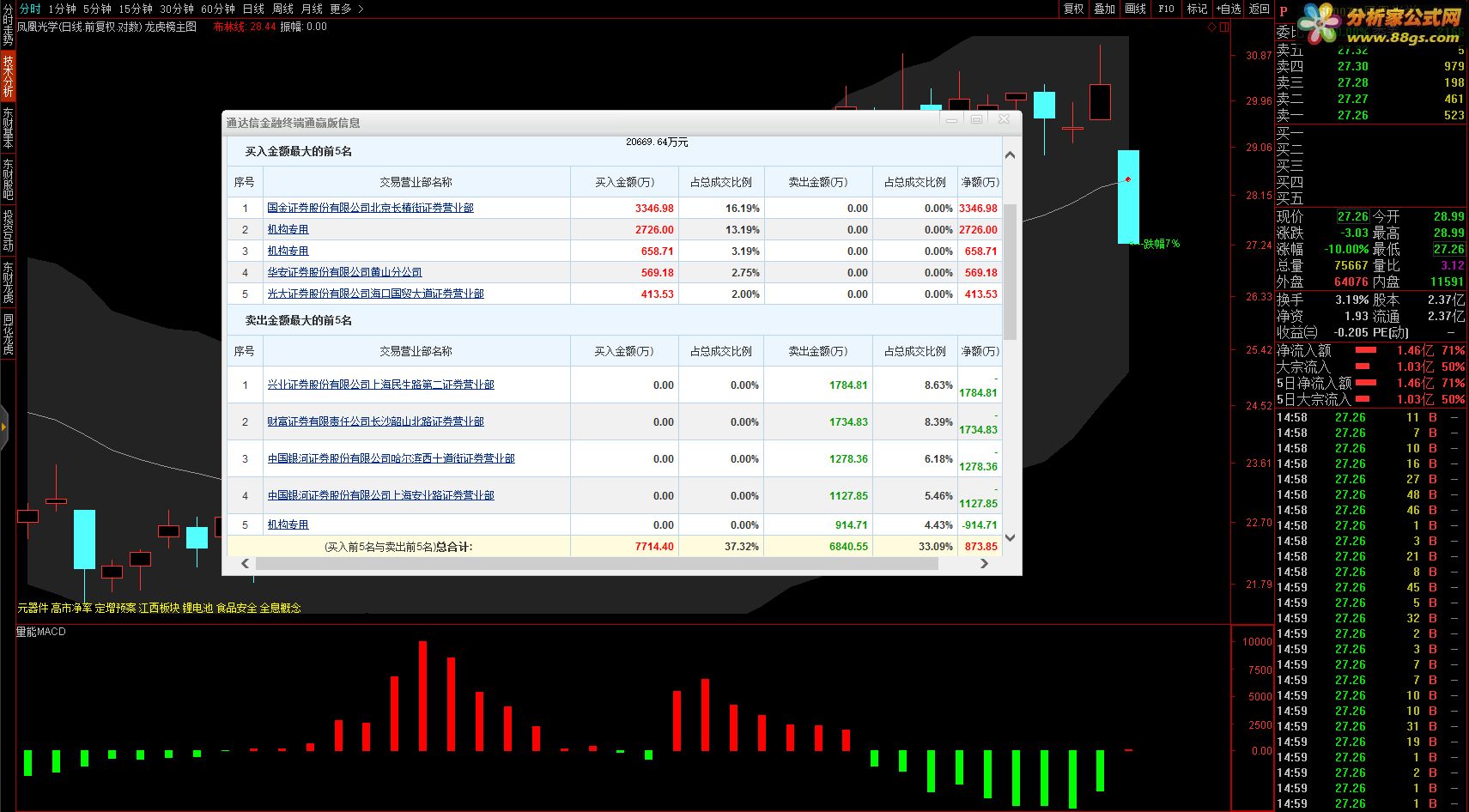1469x812 pixels.
Task: Click 卖出金额(万) header in sell table
Action: click(x=817, y=351)
